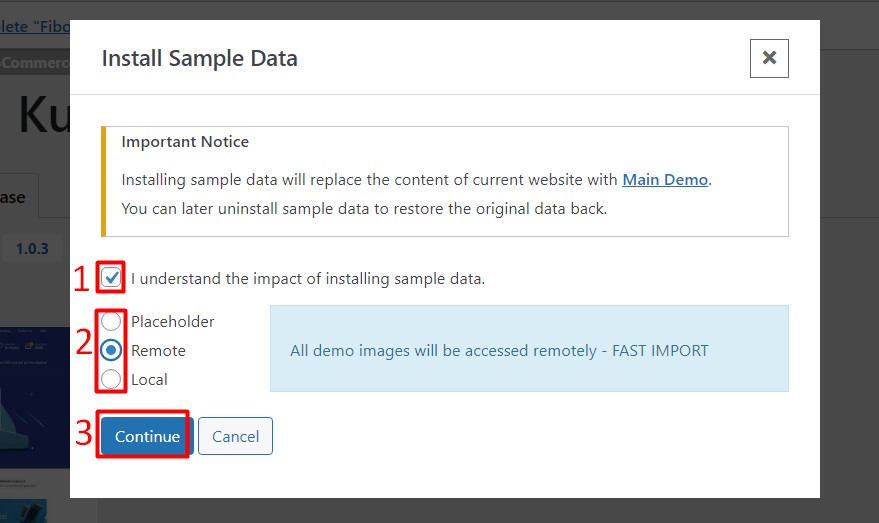Screen dimensions: 879x523
Task: Click the Placeholder option label
Action: 173,321
